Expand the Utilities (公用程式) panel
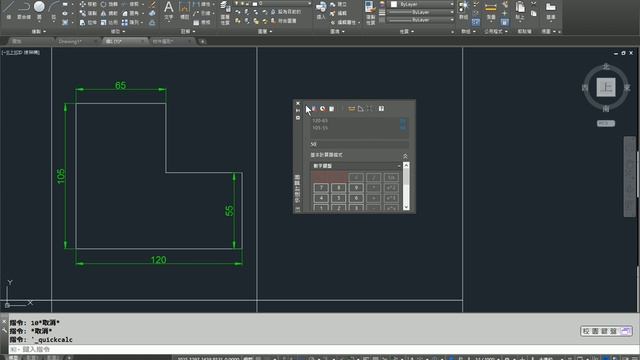Image resolution: width=640 pixels, height=360 pixels. tap(496, 31)
